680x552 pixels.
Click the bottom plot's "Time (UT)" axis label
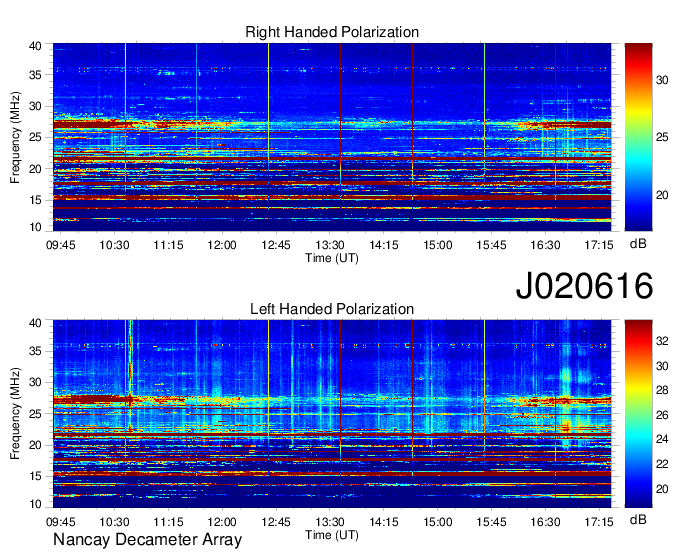point(332,535)
